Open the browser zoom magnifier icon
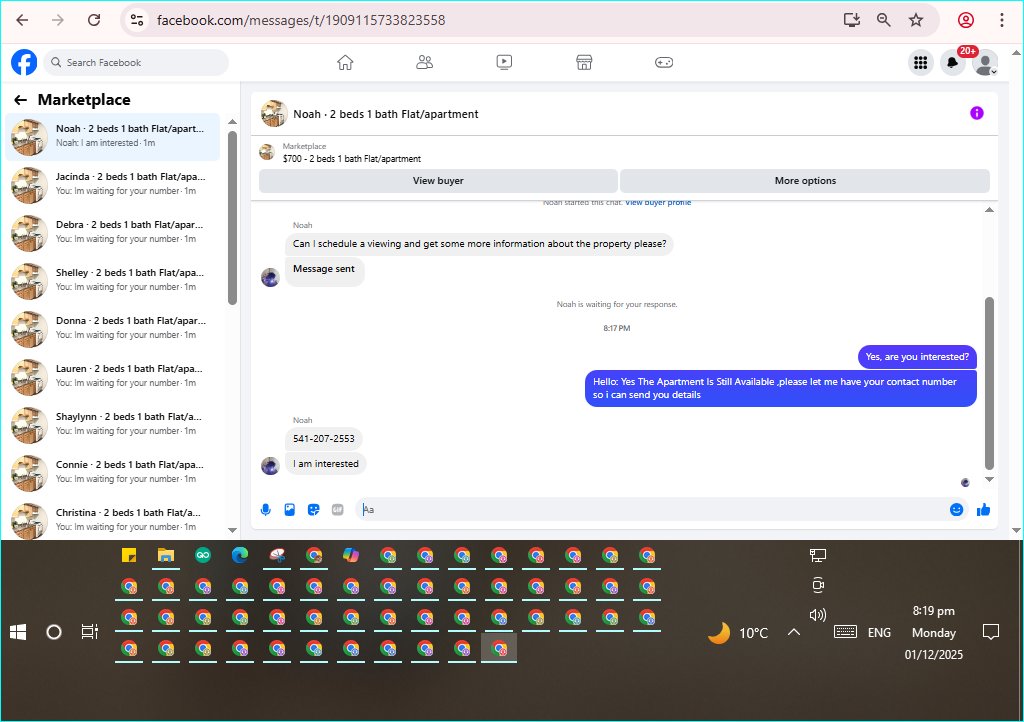Image resolution: width=1024 pixels, height=722 pixels. coord(884,20)
